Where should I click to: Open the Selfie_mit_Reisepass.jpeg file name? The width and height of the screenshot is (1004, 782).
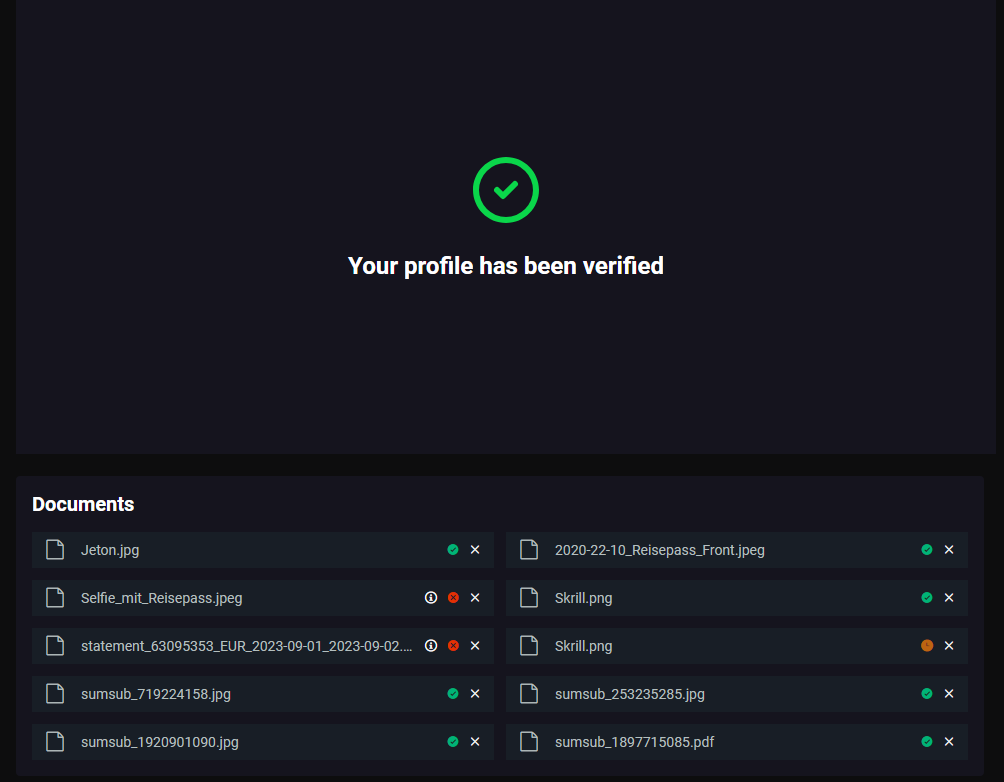[161, 598]
